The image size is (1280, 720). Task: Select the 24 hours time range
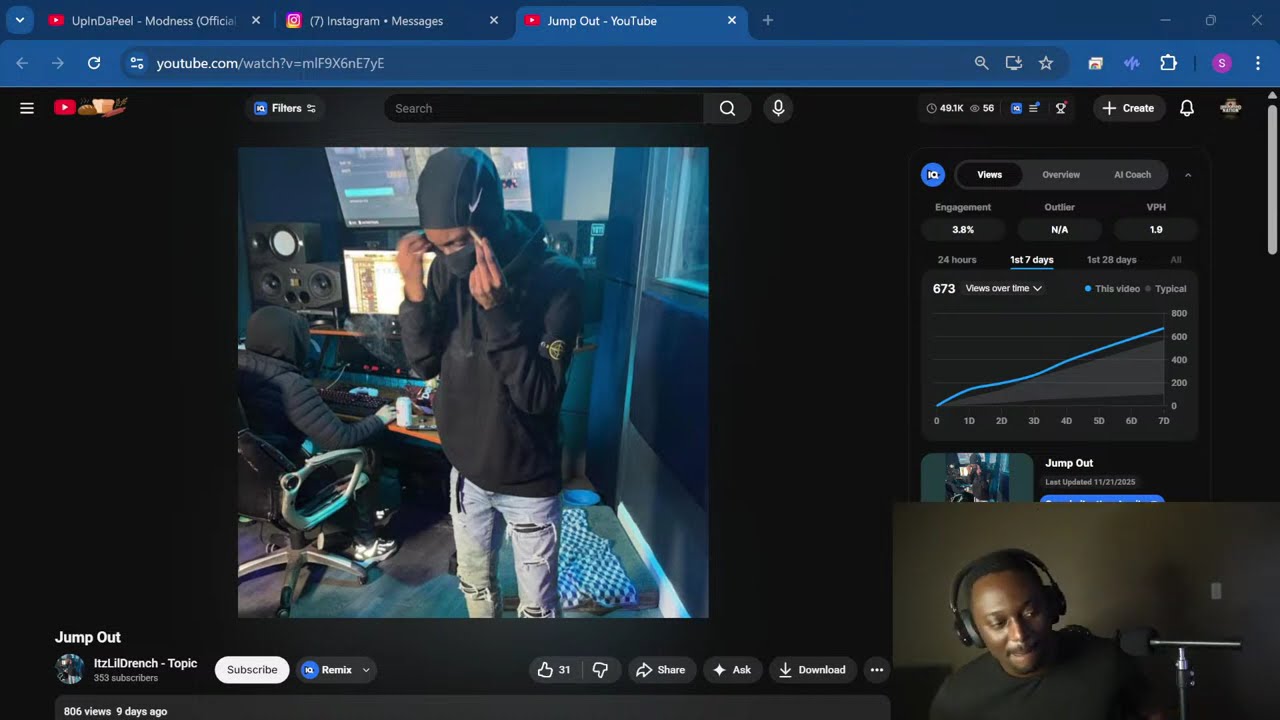[x=956, y=260]
